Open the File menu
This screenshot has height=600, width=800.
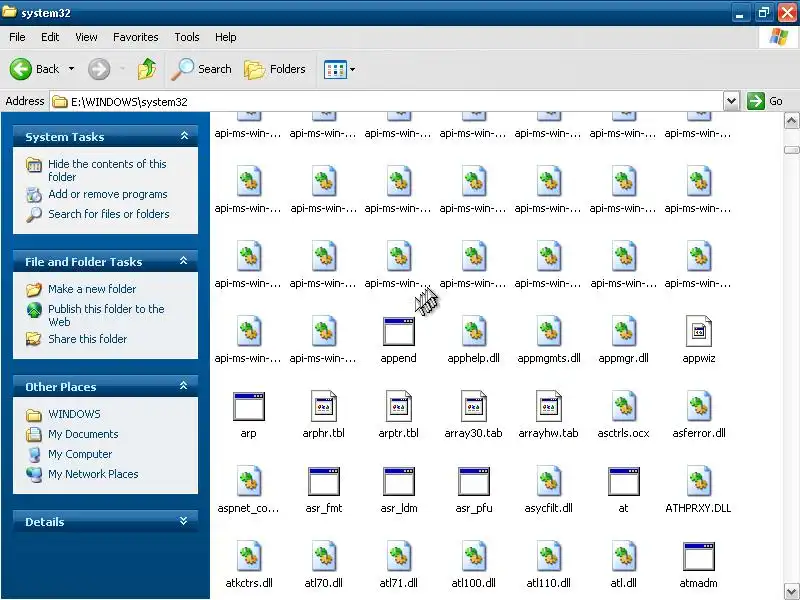tap(17, 37)
